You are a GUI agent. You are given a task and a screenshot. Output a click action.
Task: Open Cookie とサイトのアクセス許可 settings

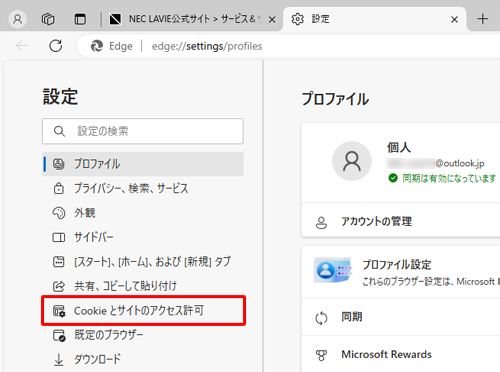143,310
